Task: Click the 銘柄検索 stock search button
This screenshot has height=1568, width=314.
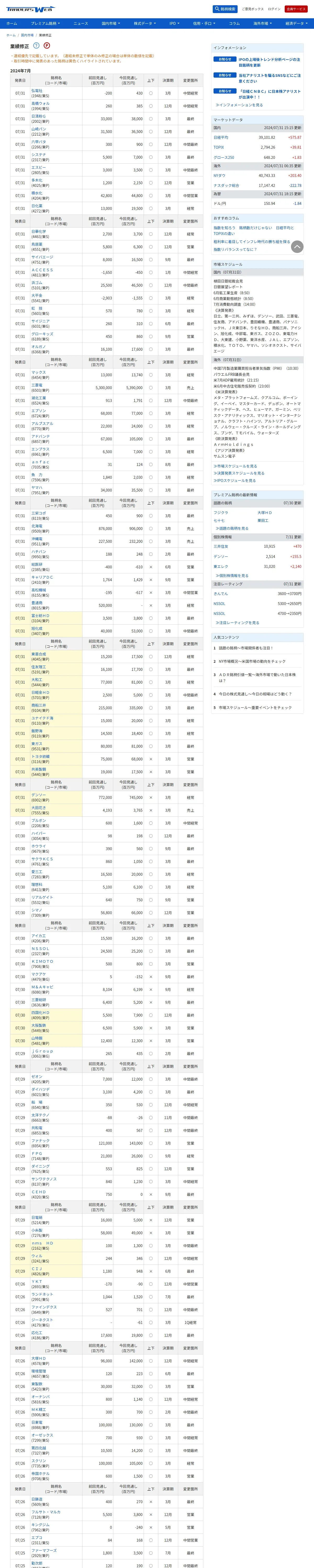Action: (x=225, y=9)
